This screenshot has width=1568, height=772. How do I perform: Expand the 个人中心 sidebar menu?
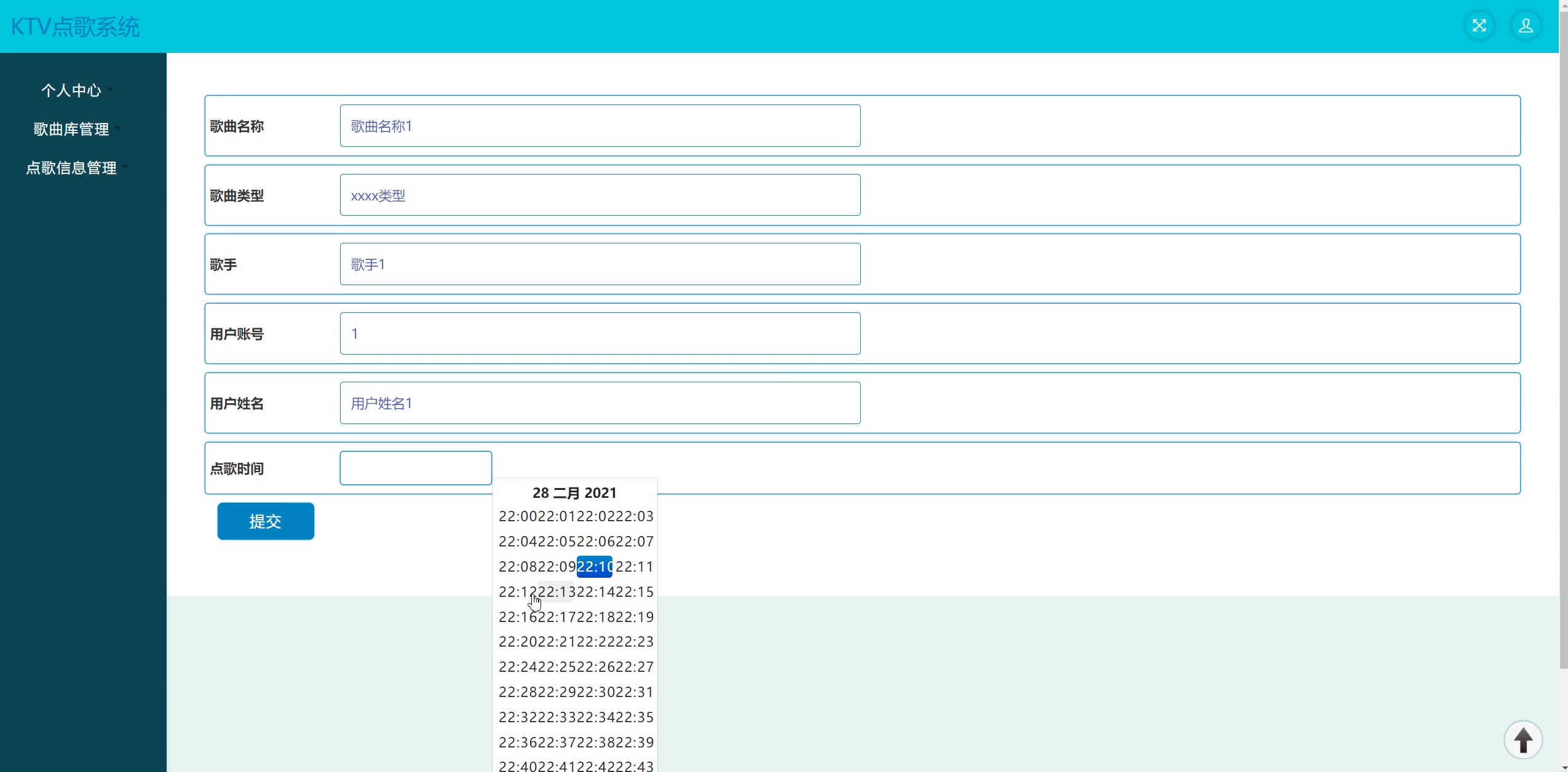(71, 90)
